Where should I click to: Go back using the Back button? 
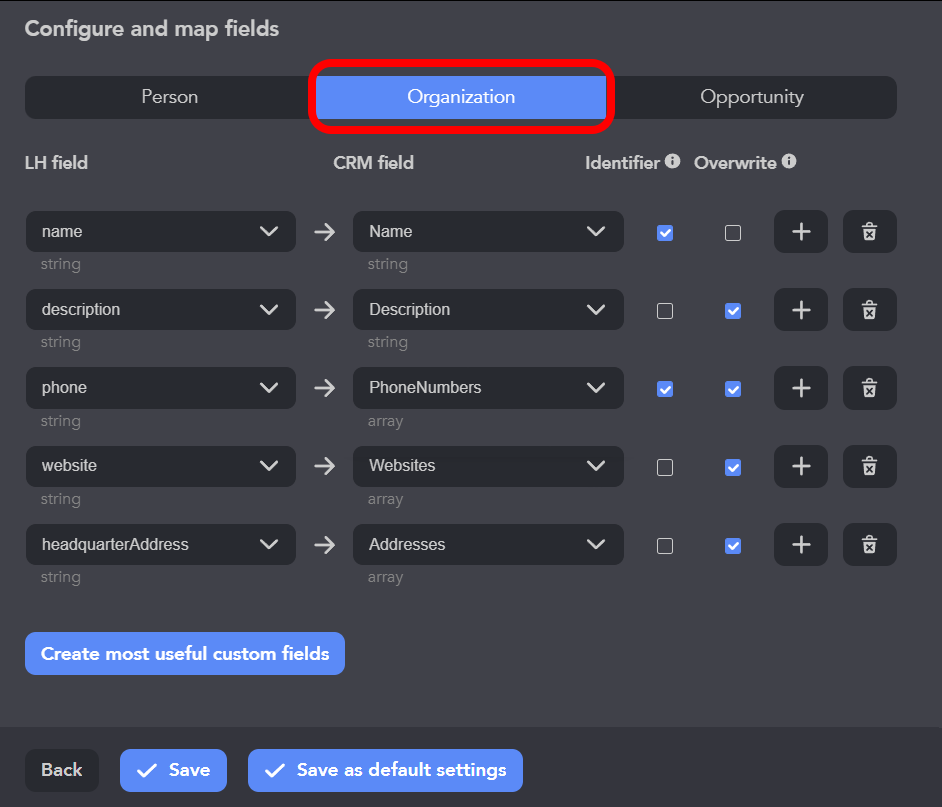point(62,770)
